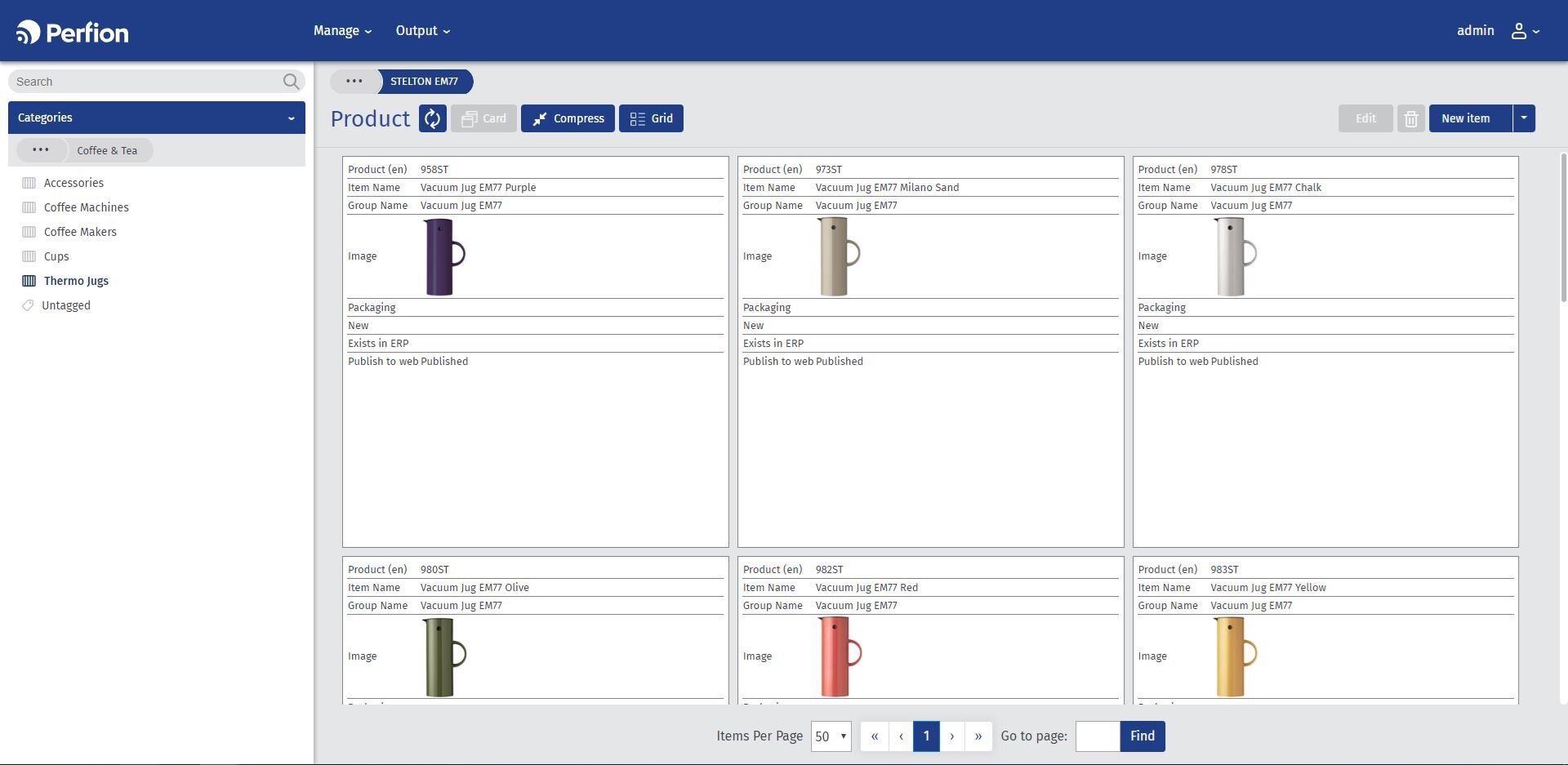1568x765 pixels.
Task: Click 'Vacuum Jug EM77 Yellow' item name
Action: click(x=1268, y=588)
